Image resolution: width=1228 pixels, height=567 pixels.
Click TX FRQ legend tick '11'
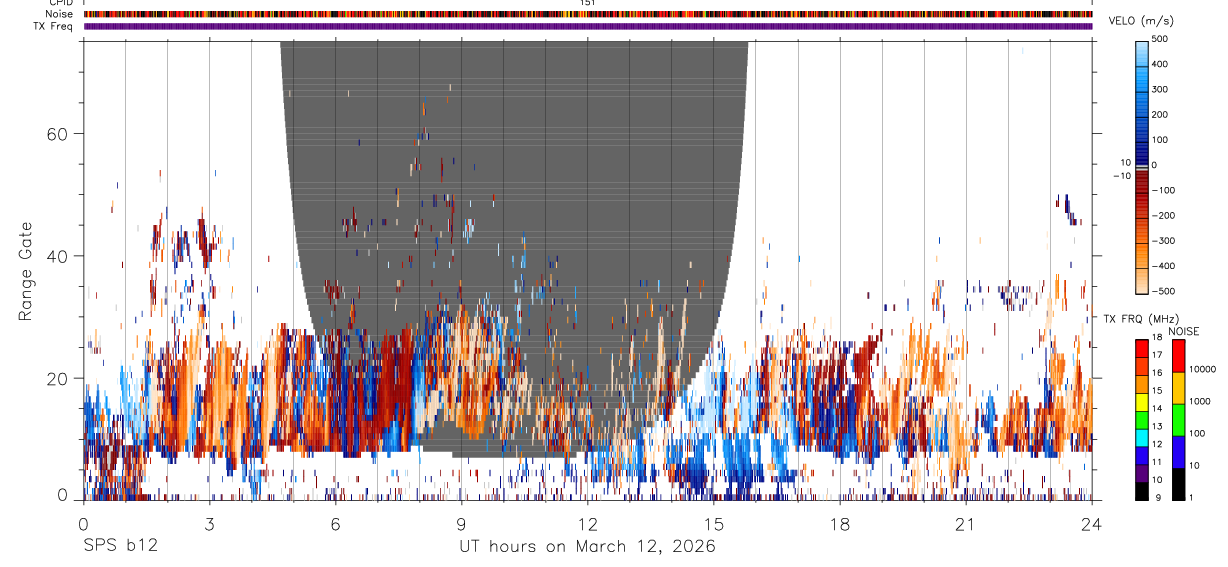tap(1158, 463)
